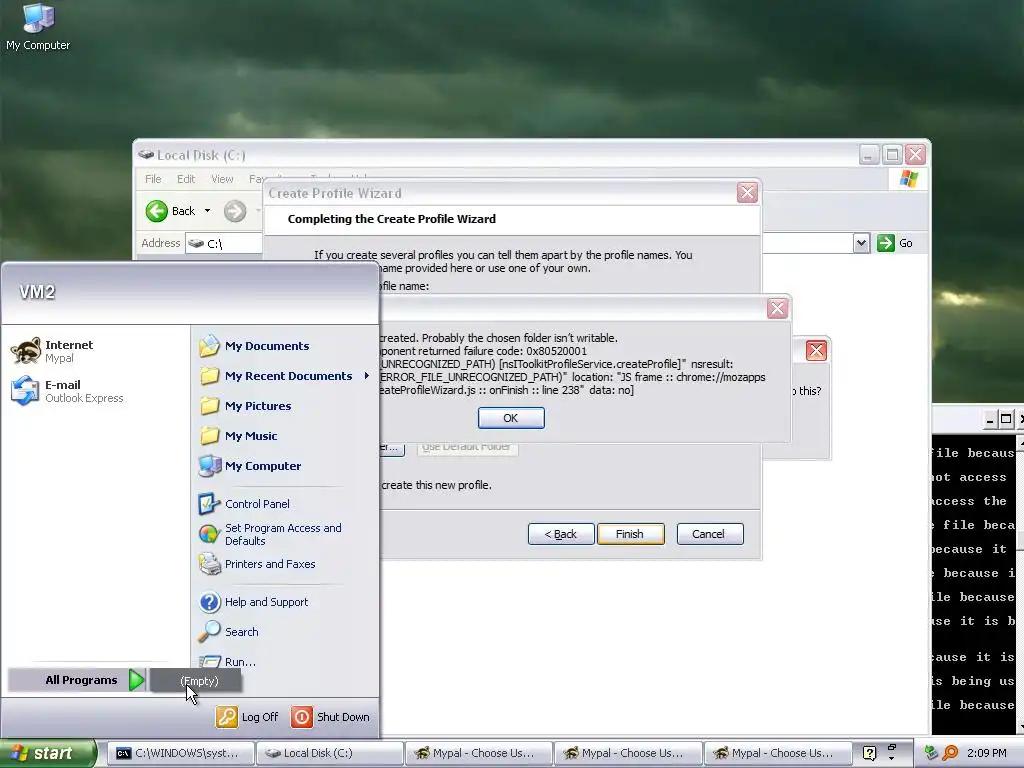
Task: Click the (Empty) All Programs item
Action: click(197, 680)
